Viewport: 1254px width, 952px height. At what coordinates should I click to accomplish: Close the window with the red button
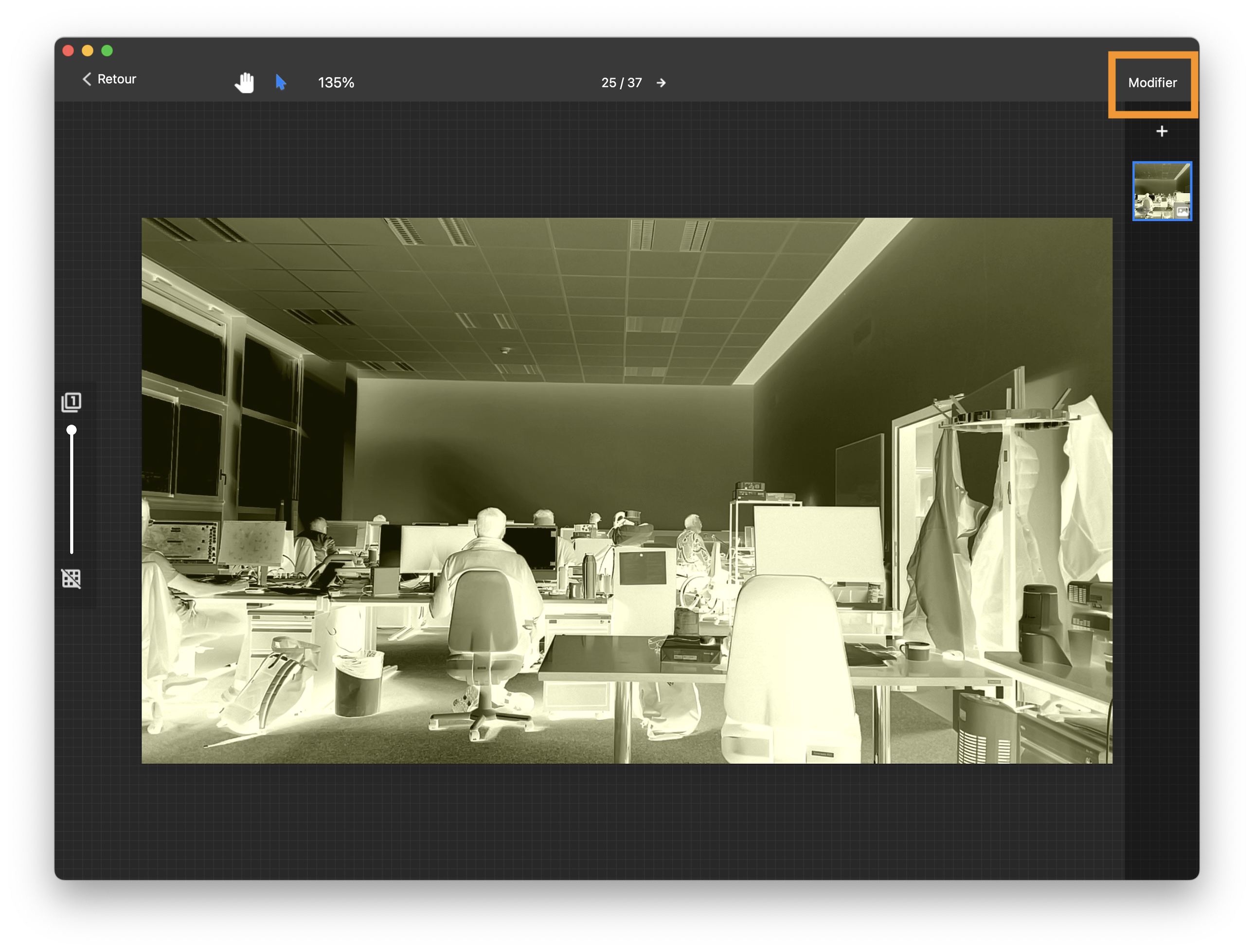[x=68, y=51]
